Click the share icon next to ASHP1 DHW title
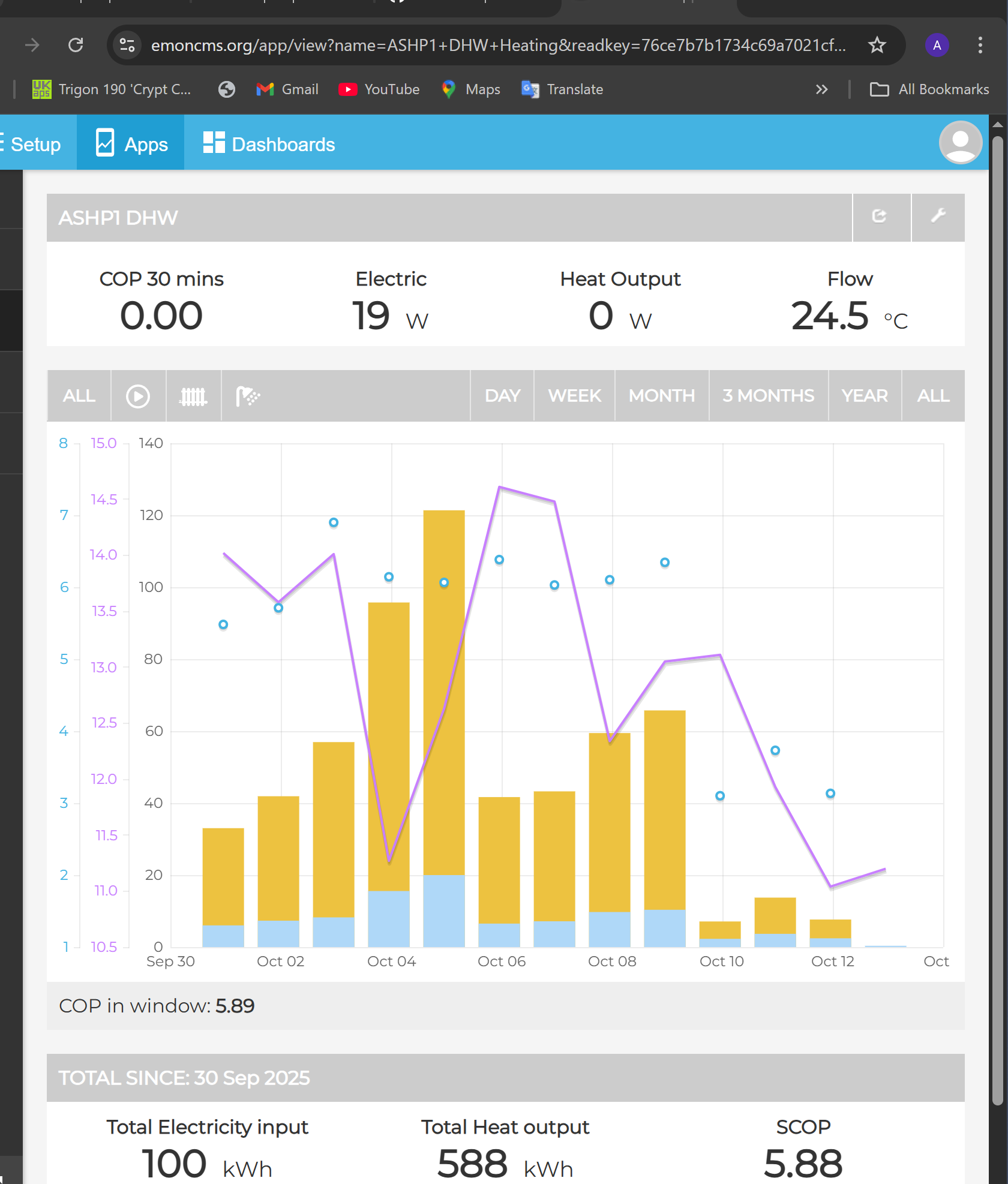1008x1184 pixels. [x=880, y=217]
